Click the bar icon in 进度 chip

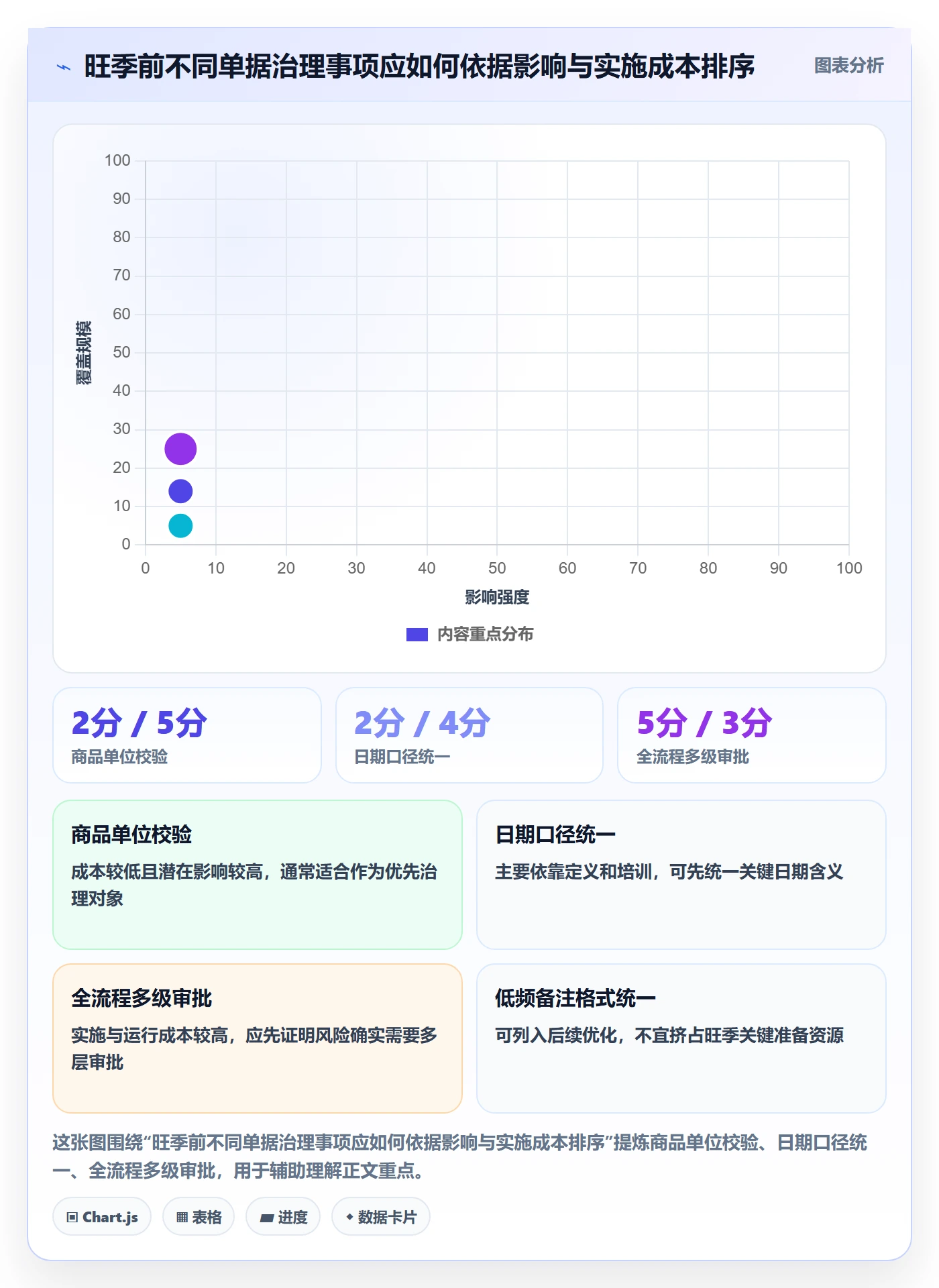point(267,1218)
